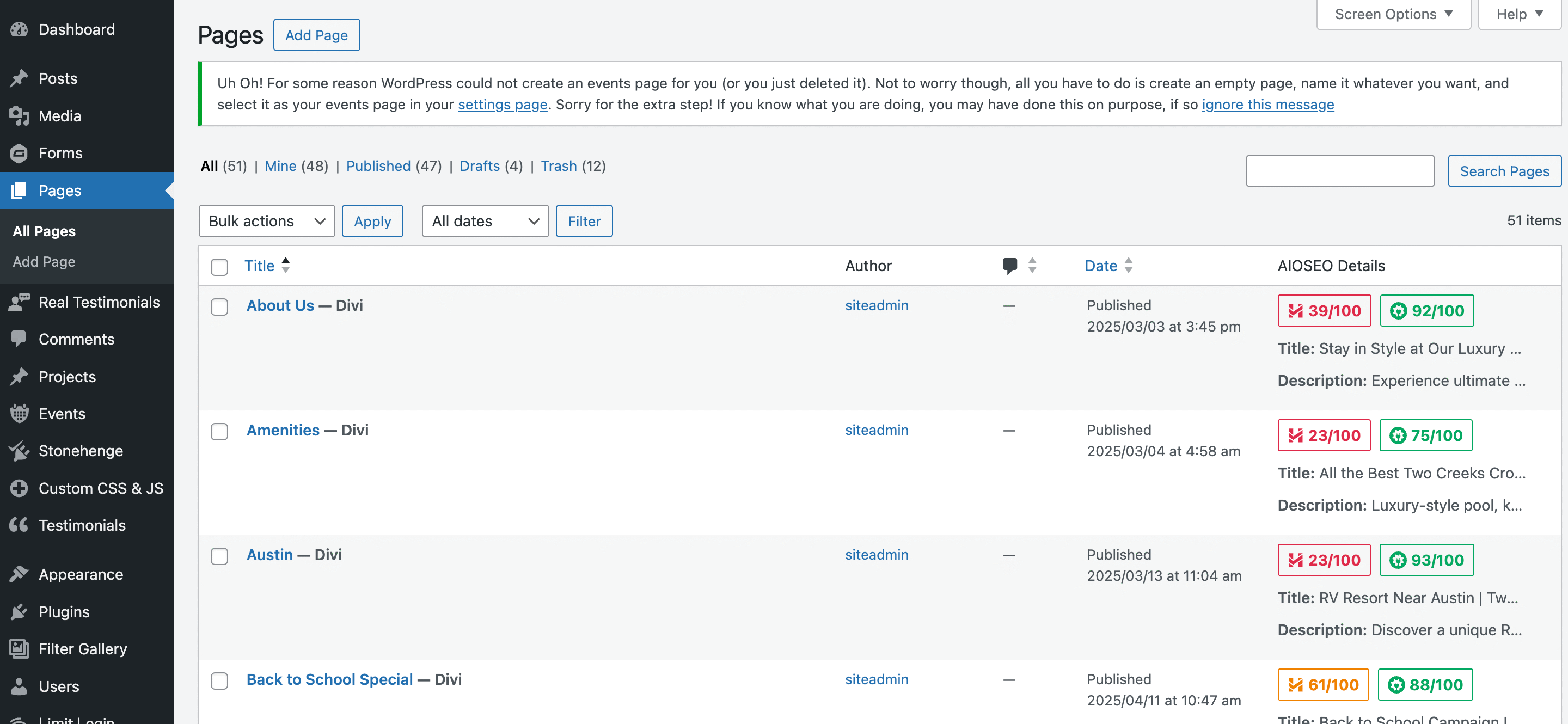Click the Posts pushpin icon
The image size is (1568, 724).
[x=19, y=78]
